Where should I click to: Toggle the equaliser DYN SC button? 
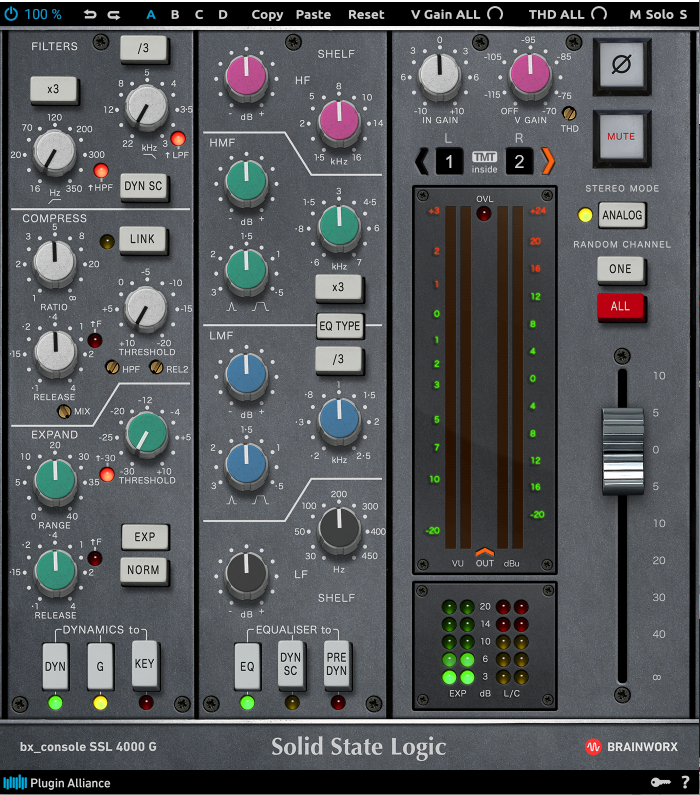click(x=291, y=664)
